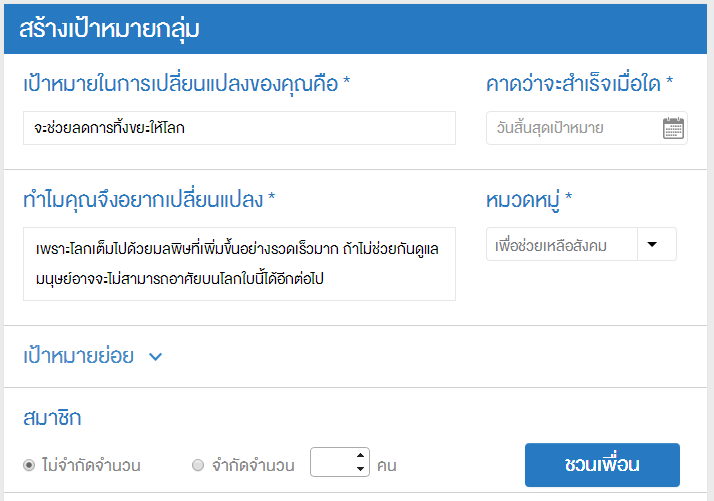Click the ไม่จำกัดจำนวน label text
Image resolution: width=714 pixels, height=501 pixels.
pyautogui.click(x=90, y=465)
